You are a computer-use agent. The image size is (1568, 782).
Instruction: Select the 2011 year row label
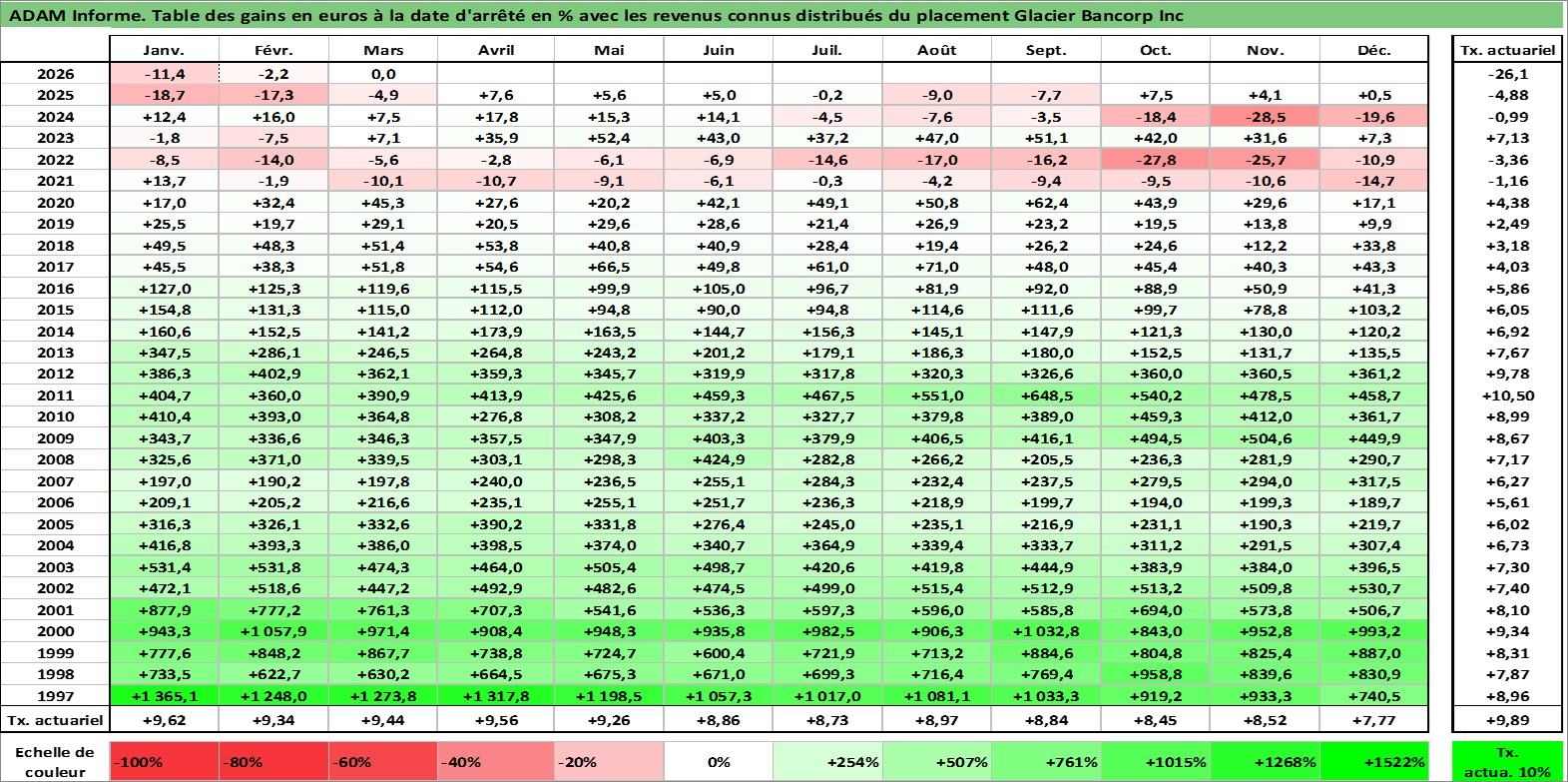pos(55,395)
